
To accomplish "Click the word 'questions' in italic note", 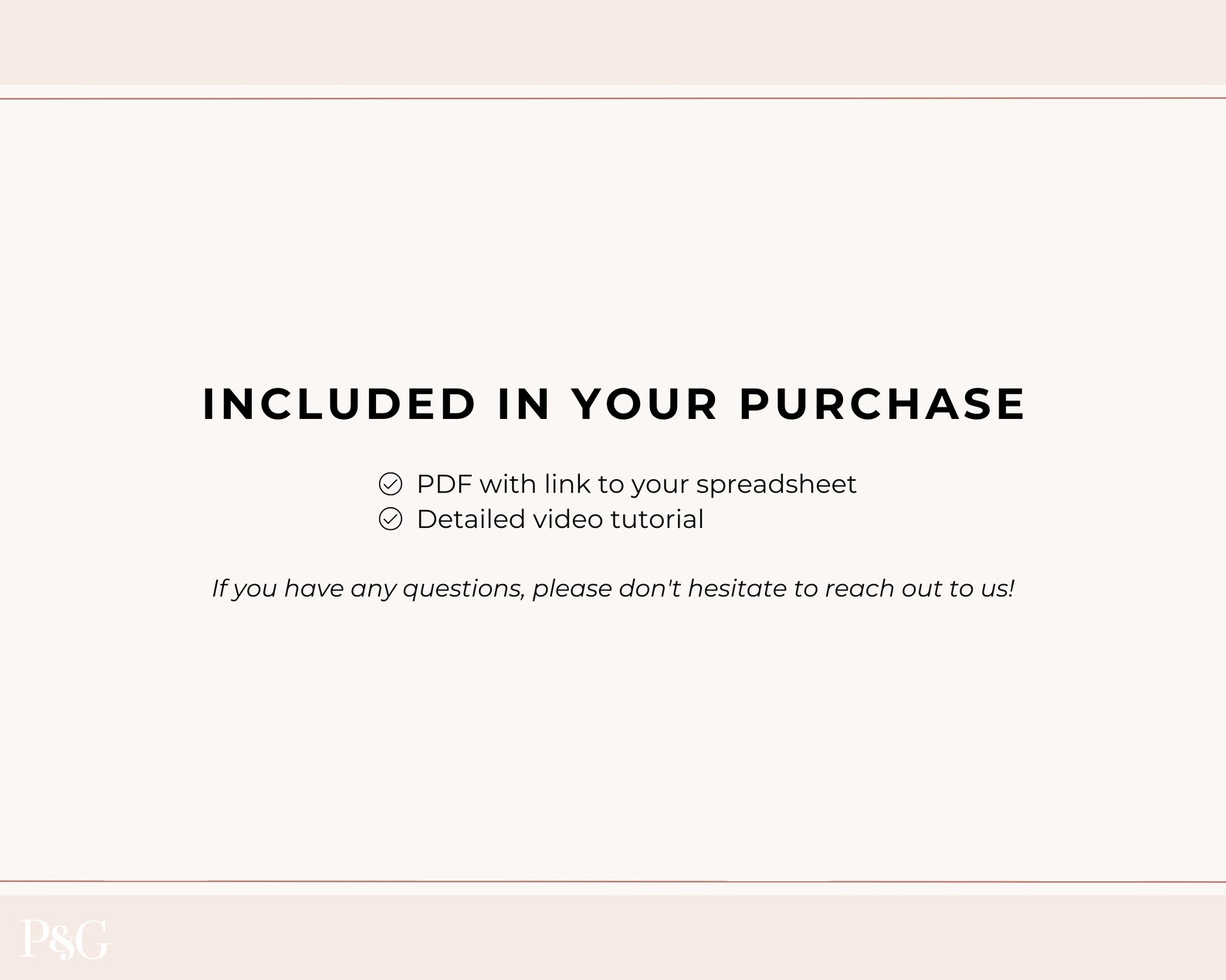I will pos(465,590).
